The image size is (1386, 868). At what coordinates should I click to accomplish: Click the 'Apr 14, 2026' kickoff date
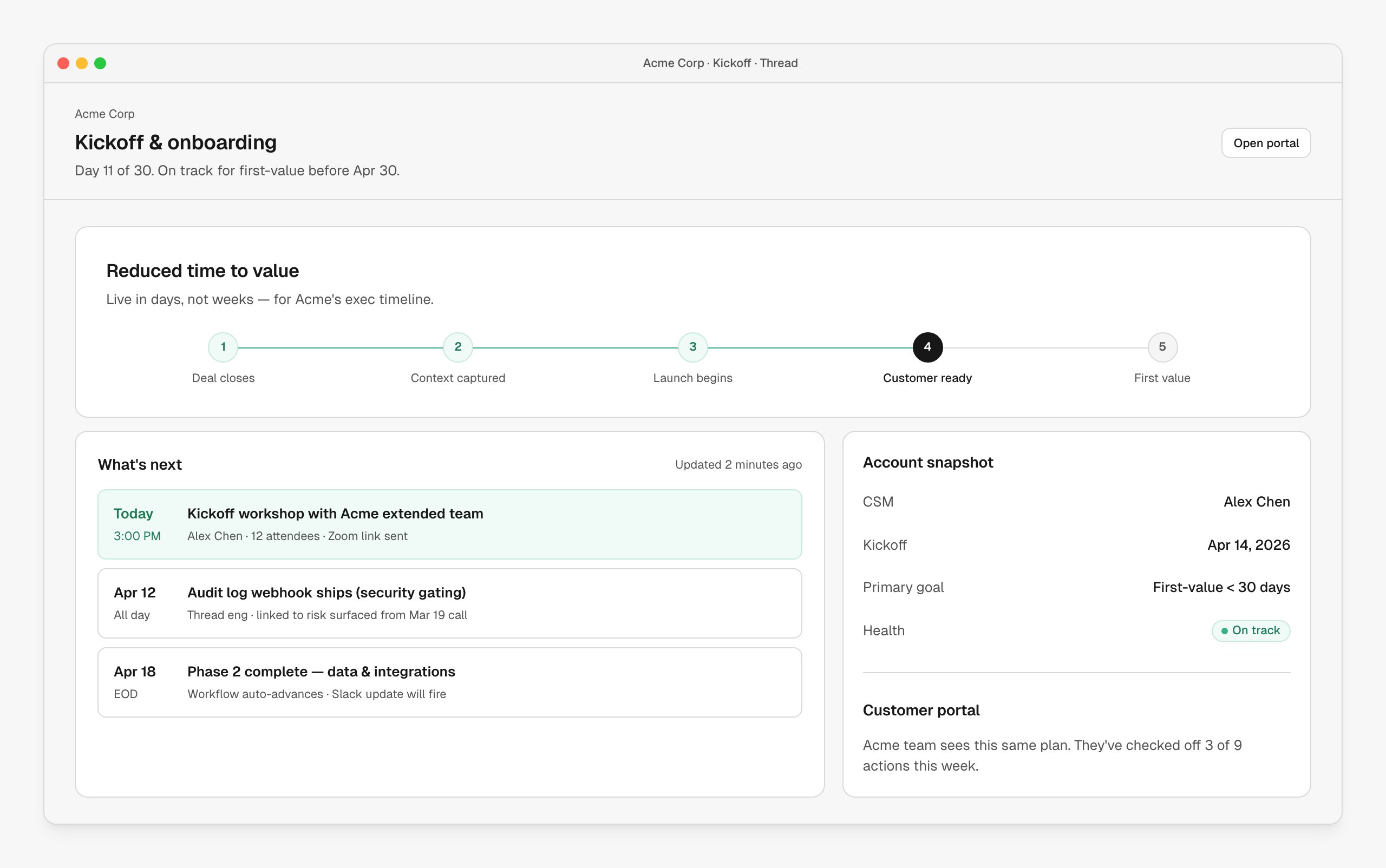(1248, 545)
